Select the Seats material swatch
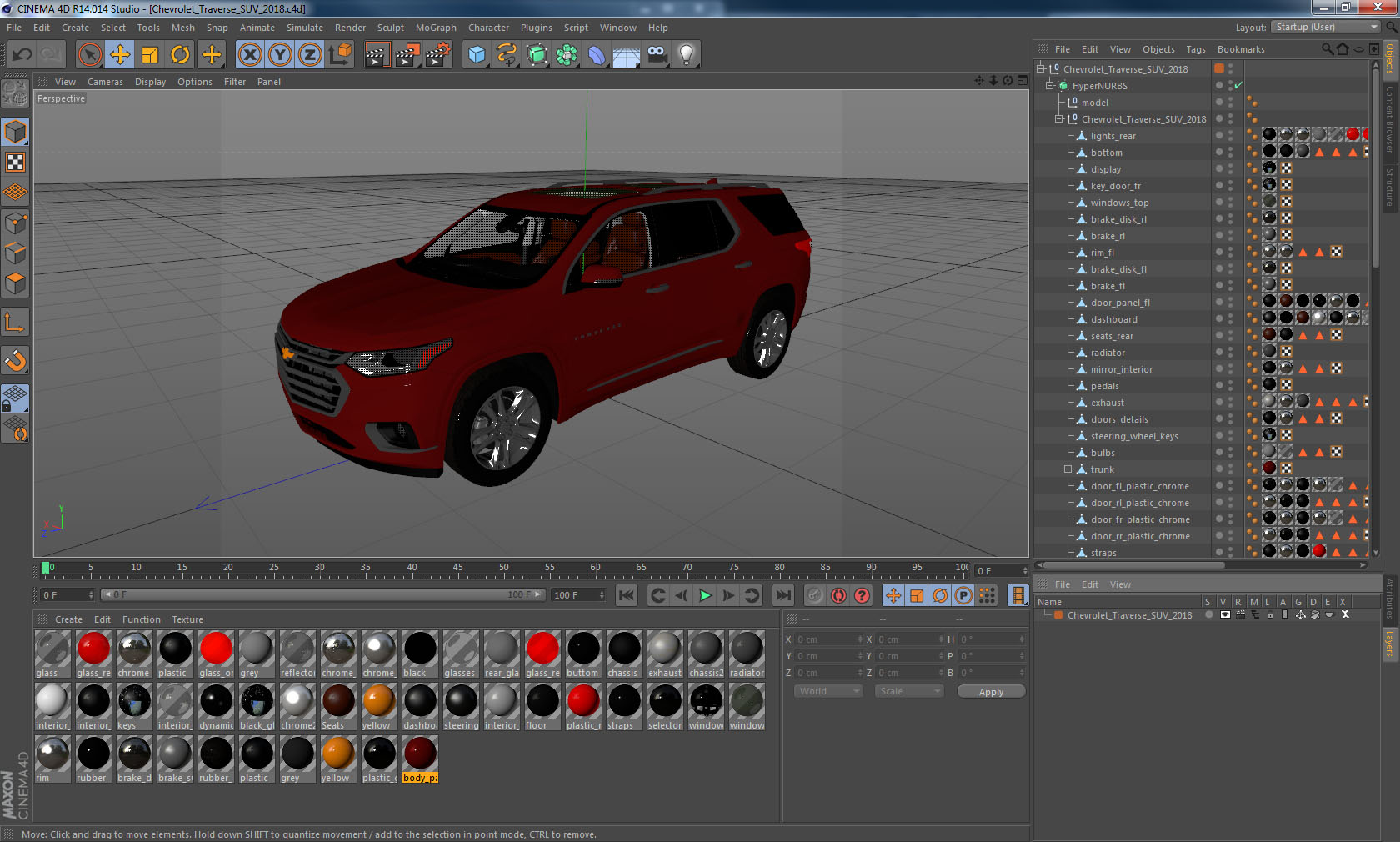Viewport: 1400px width, 842px height. click(x=338, y=707)
